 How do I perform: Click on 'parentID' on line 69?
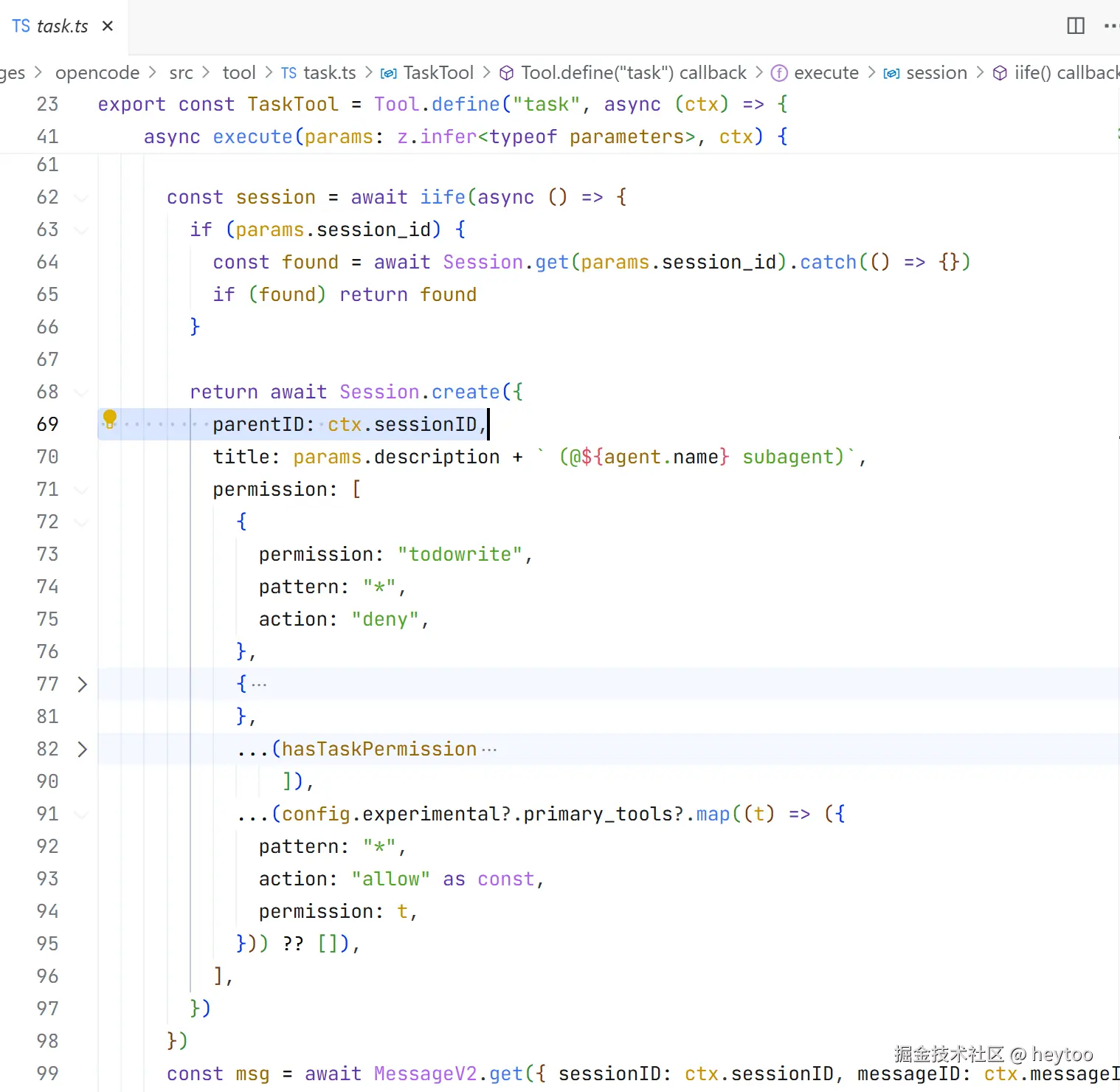click(x=258, y=424)
